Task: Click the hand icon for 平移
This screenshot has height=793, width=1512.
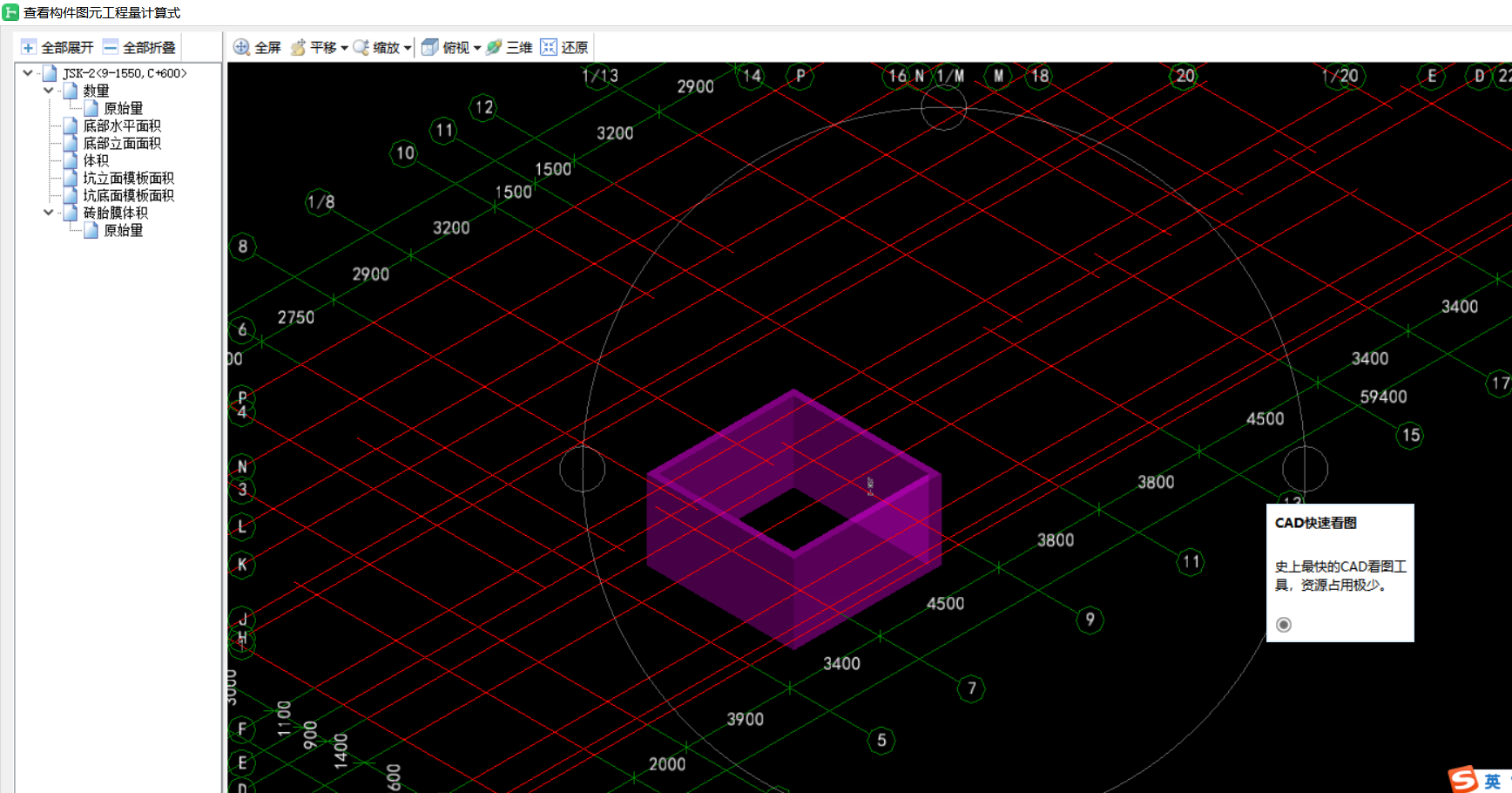Action: pyautogui.click(x=298, y=47)
